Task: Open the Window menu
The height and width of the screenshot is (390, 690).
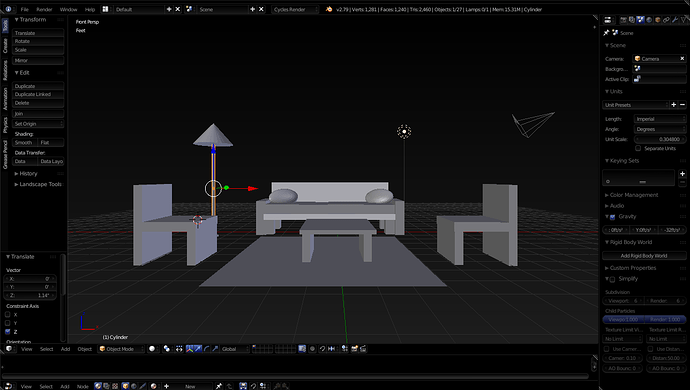Action: (68, 9)
